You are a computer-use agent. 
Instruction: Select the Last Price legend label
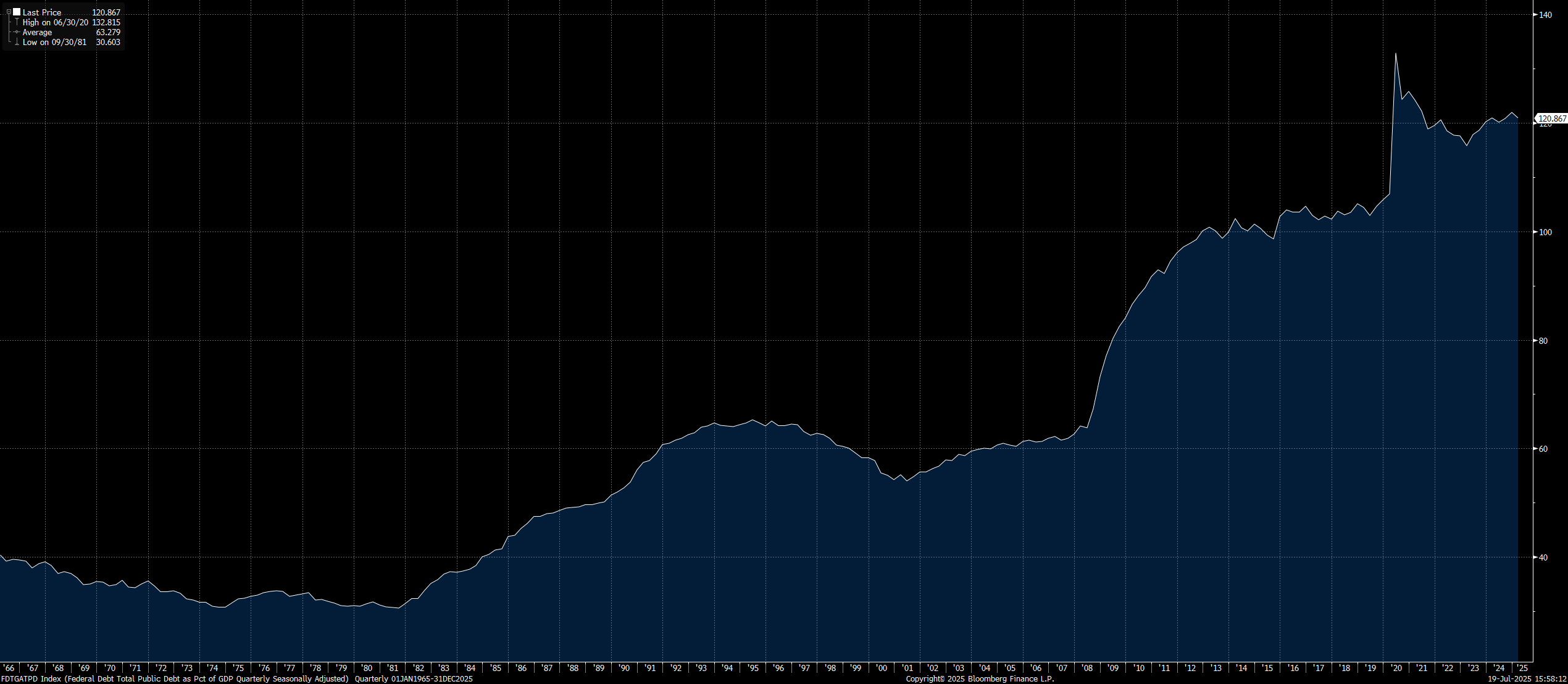coord(42,12)
